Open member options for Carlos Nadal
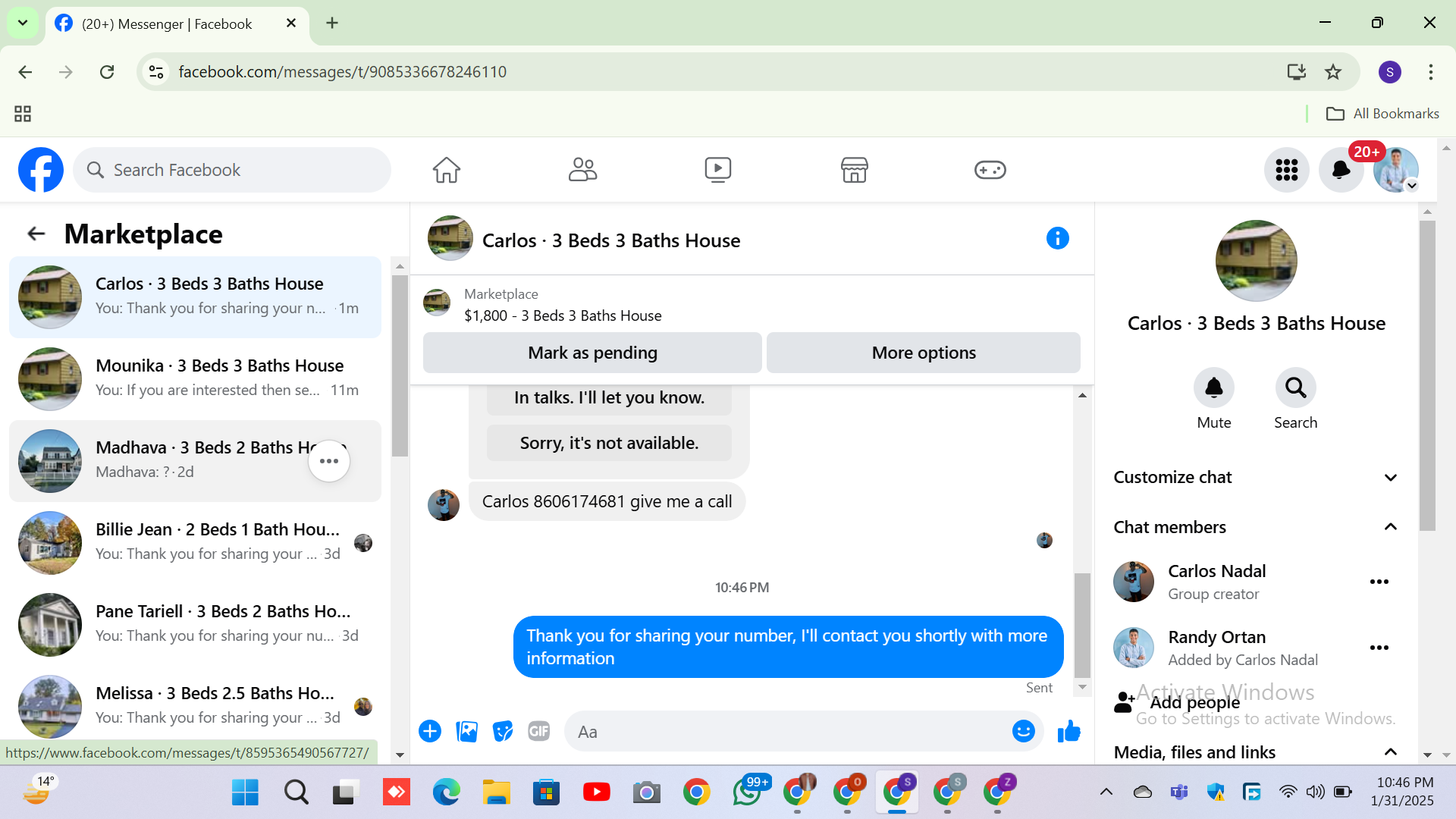Viewport: 1456px width, 819px height. point(1379,582)
